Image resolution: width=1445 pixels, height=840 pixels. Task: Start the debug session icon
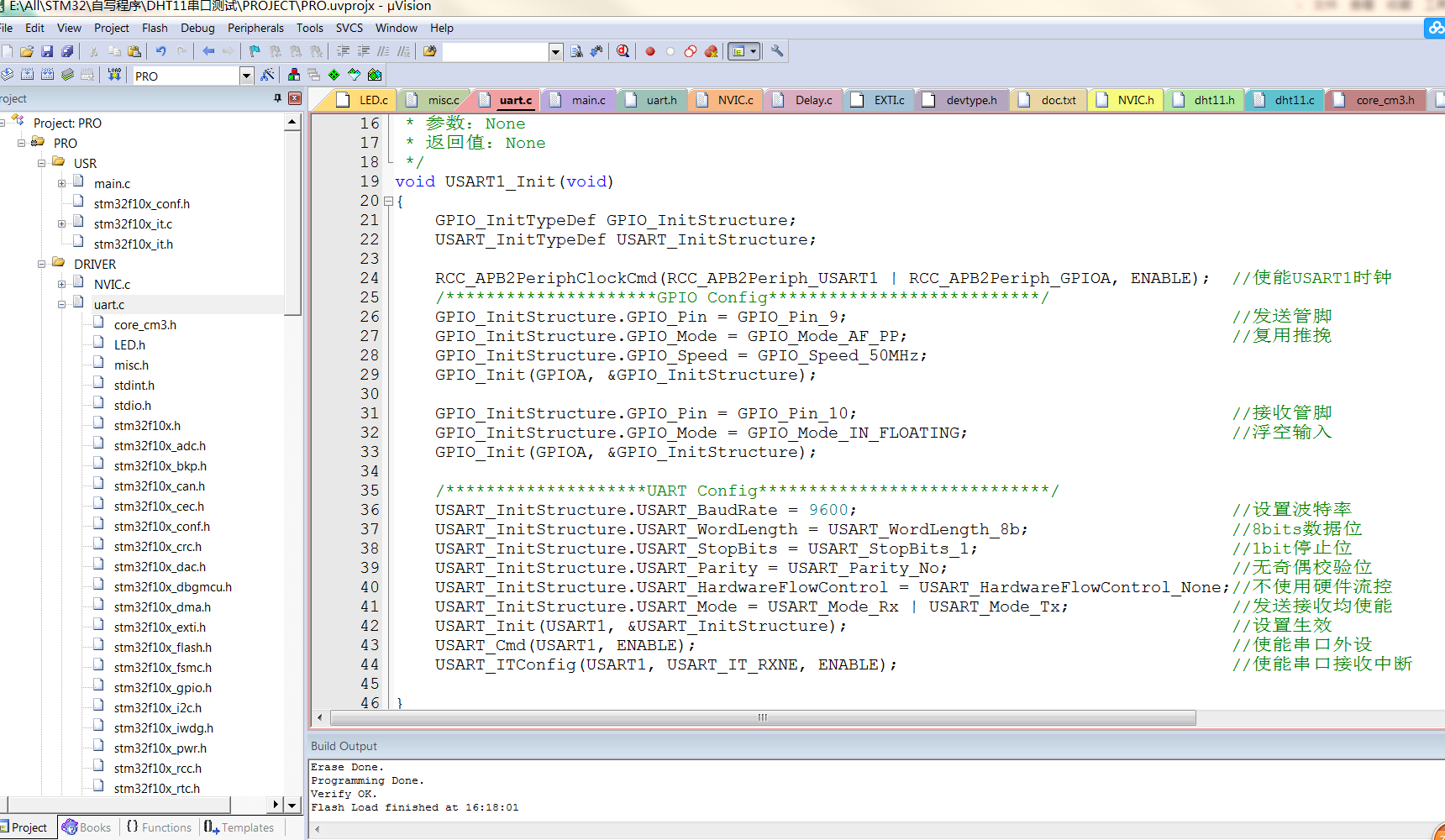click(x=623, y=51)
